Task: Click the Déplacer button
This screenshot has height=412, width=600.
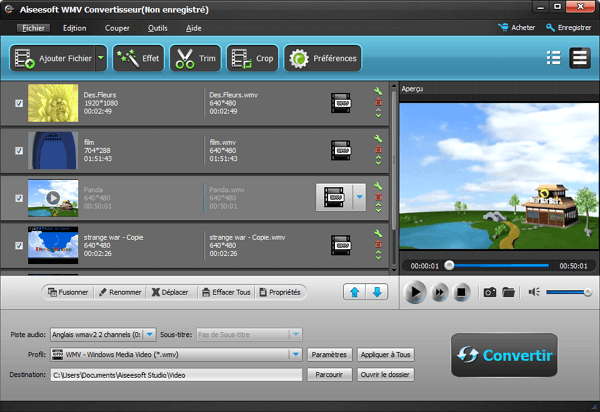Action: coord(170,292)
